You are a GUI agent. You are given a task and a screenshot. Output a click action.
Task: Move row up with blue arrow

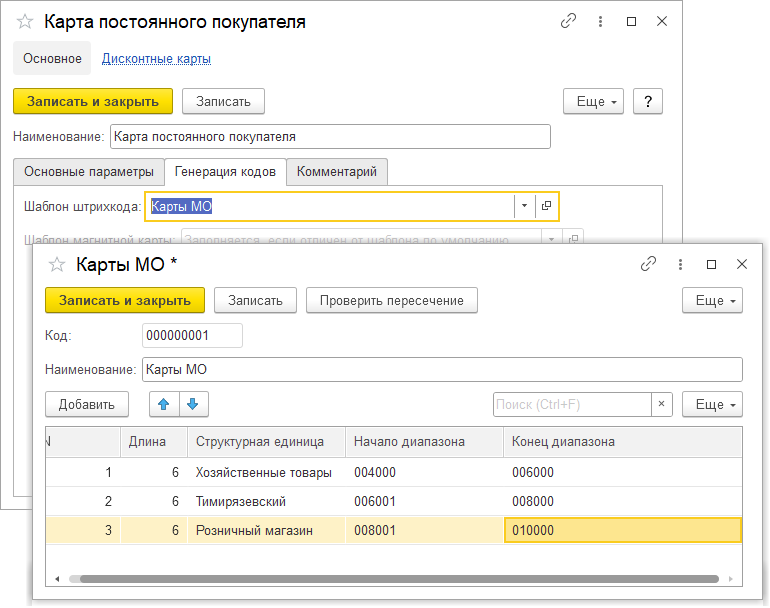click(x=164, y=404)
